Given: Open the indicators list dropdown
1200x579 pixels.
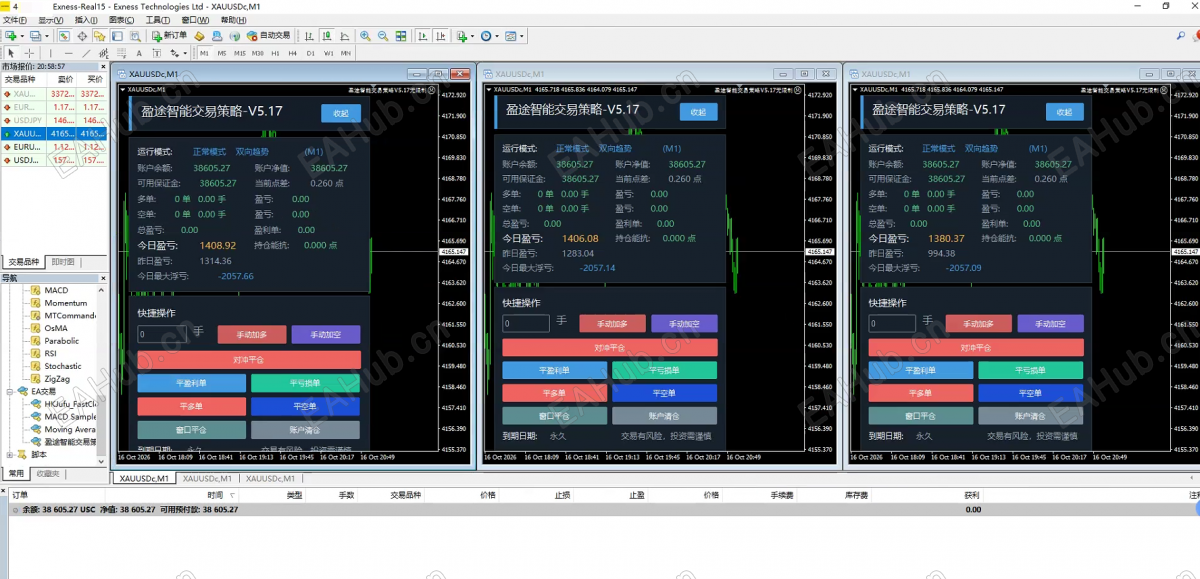Looking at the screenshot, I should click(x=472, y=36).
